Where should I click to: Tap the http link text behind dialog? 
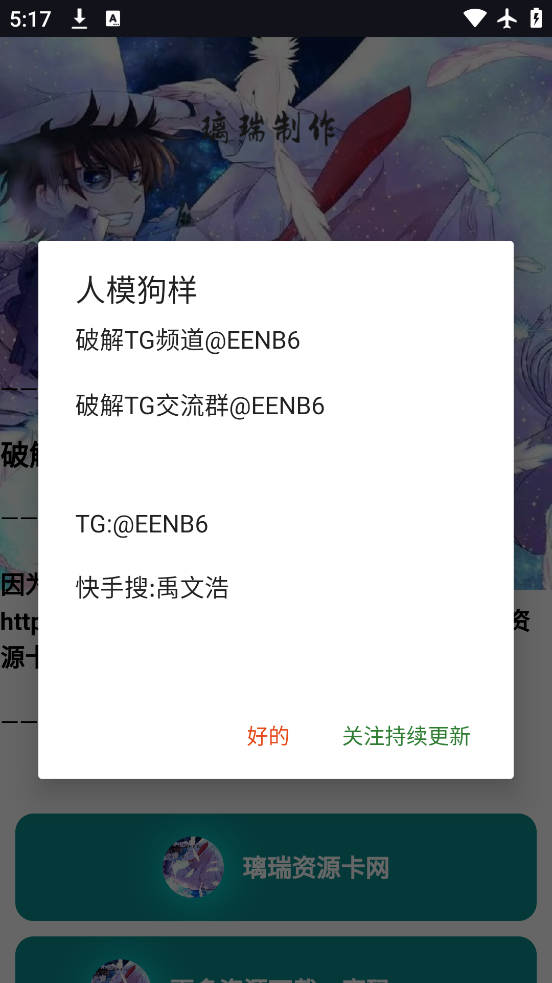[19, 621]
